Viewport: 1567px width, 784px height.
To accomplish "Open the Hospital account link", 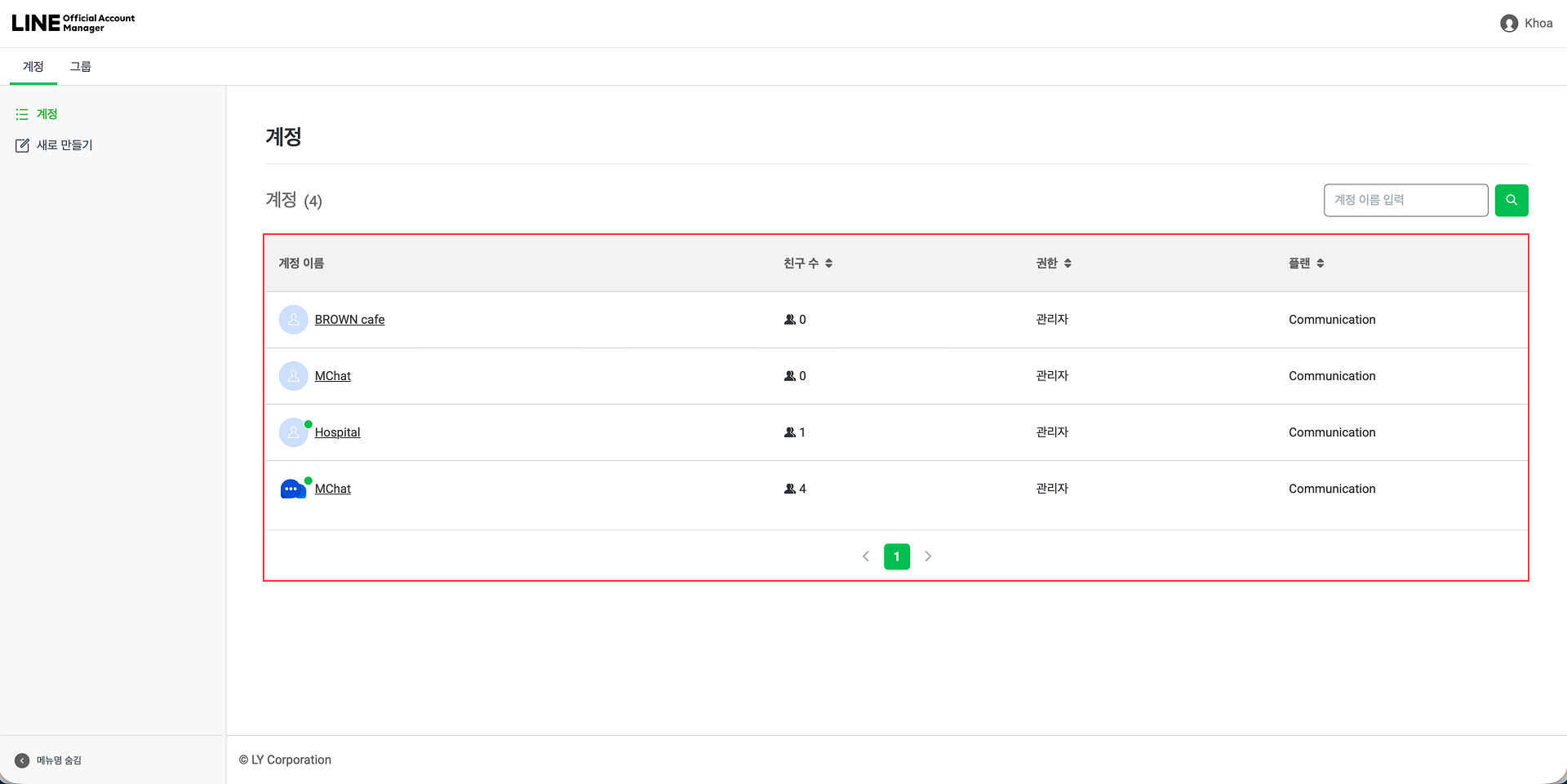I will pyautogui.click(x=337, y=432).
